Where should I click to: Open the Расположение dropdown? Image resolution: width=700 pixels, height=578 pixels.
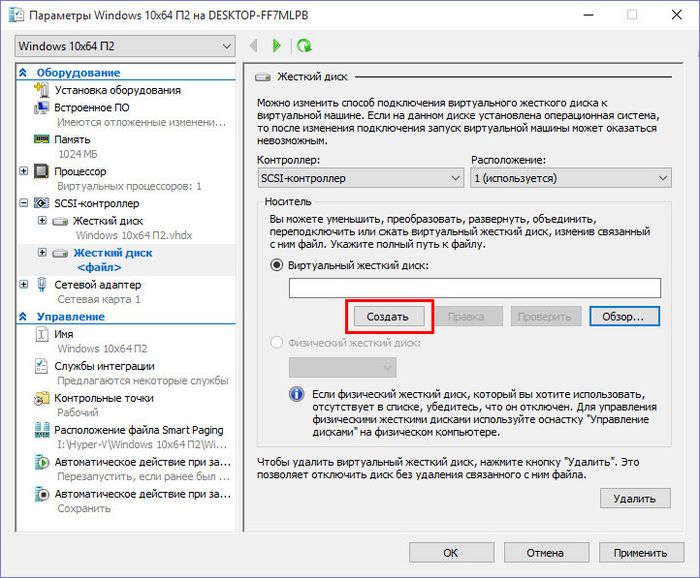tap(571, 178)
